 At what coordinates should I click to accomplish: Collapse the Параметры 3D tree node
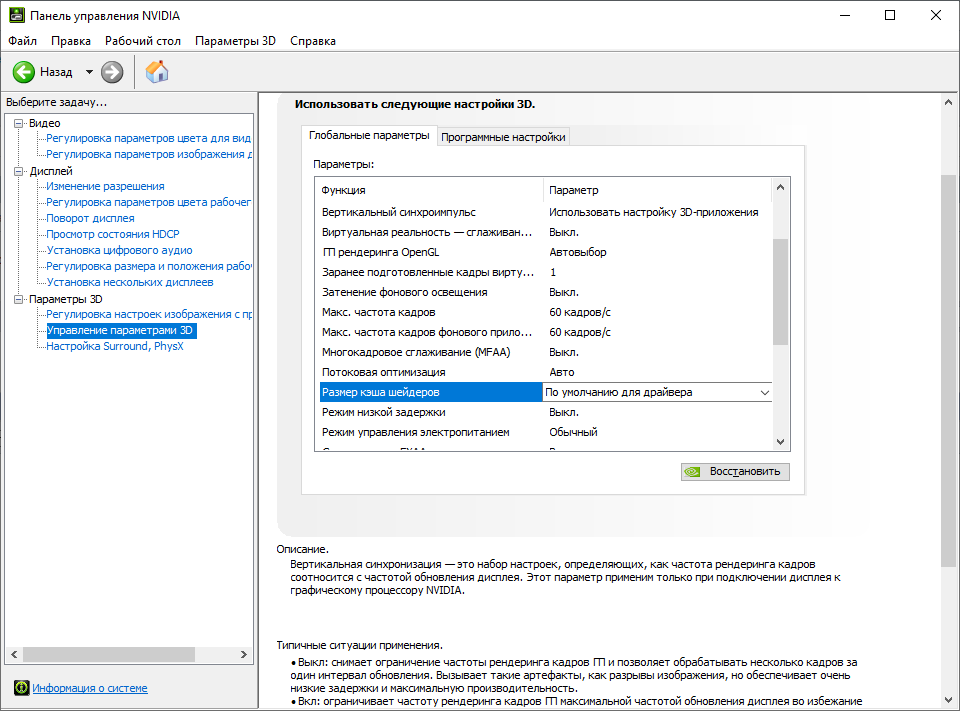coord(18,299)
